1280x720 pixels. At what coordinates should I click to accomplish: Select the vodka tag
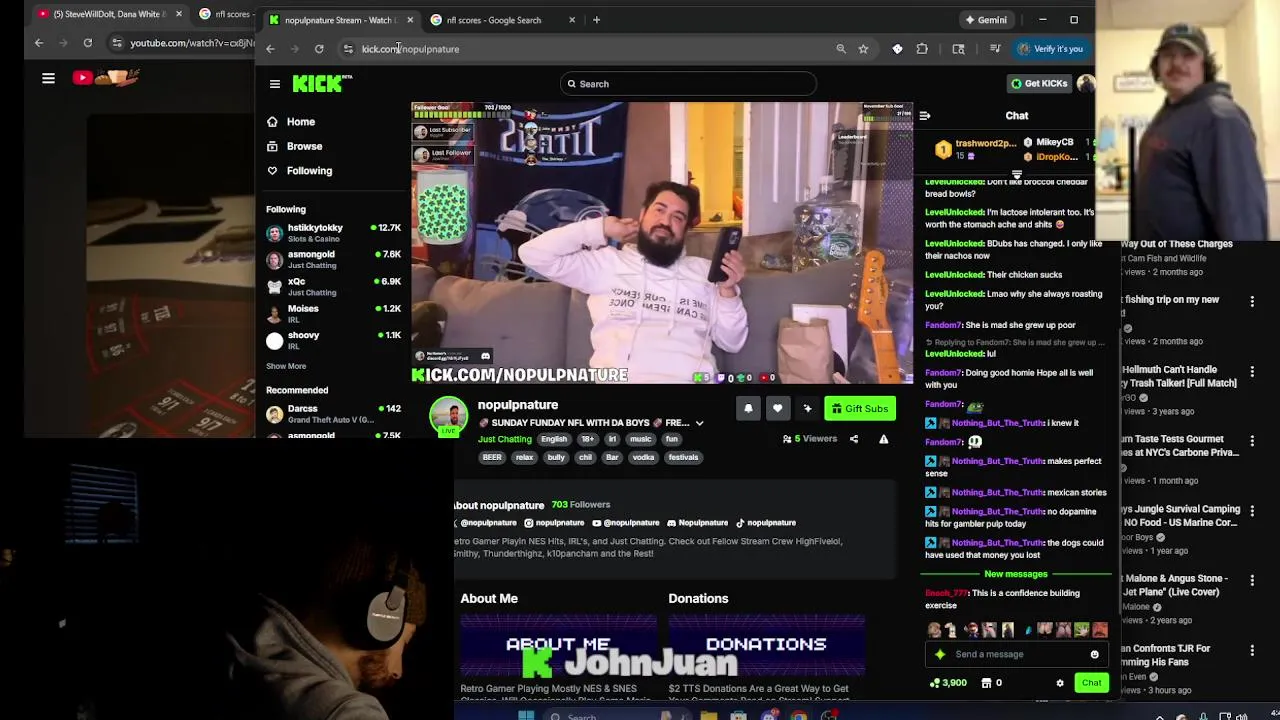coord(643,457)
